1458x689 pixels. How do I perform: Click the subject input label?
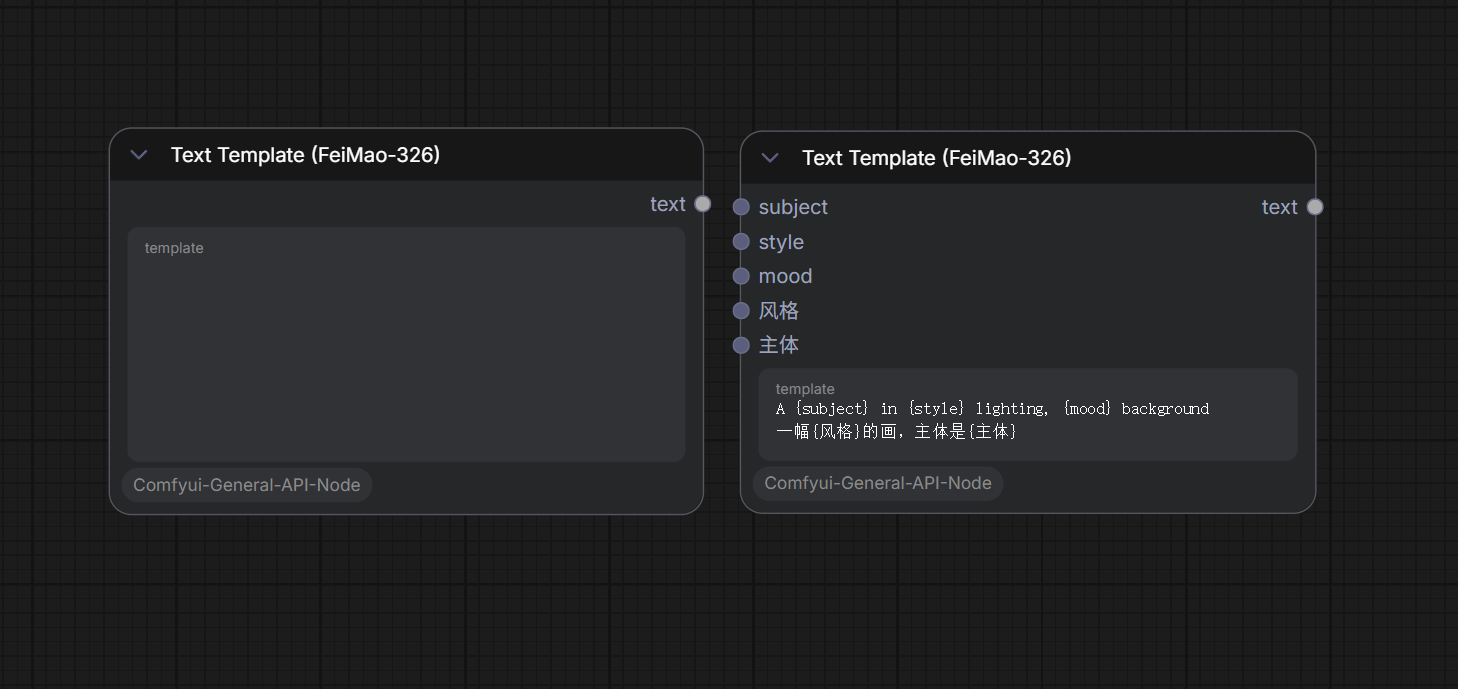[x=793, y=207]
